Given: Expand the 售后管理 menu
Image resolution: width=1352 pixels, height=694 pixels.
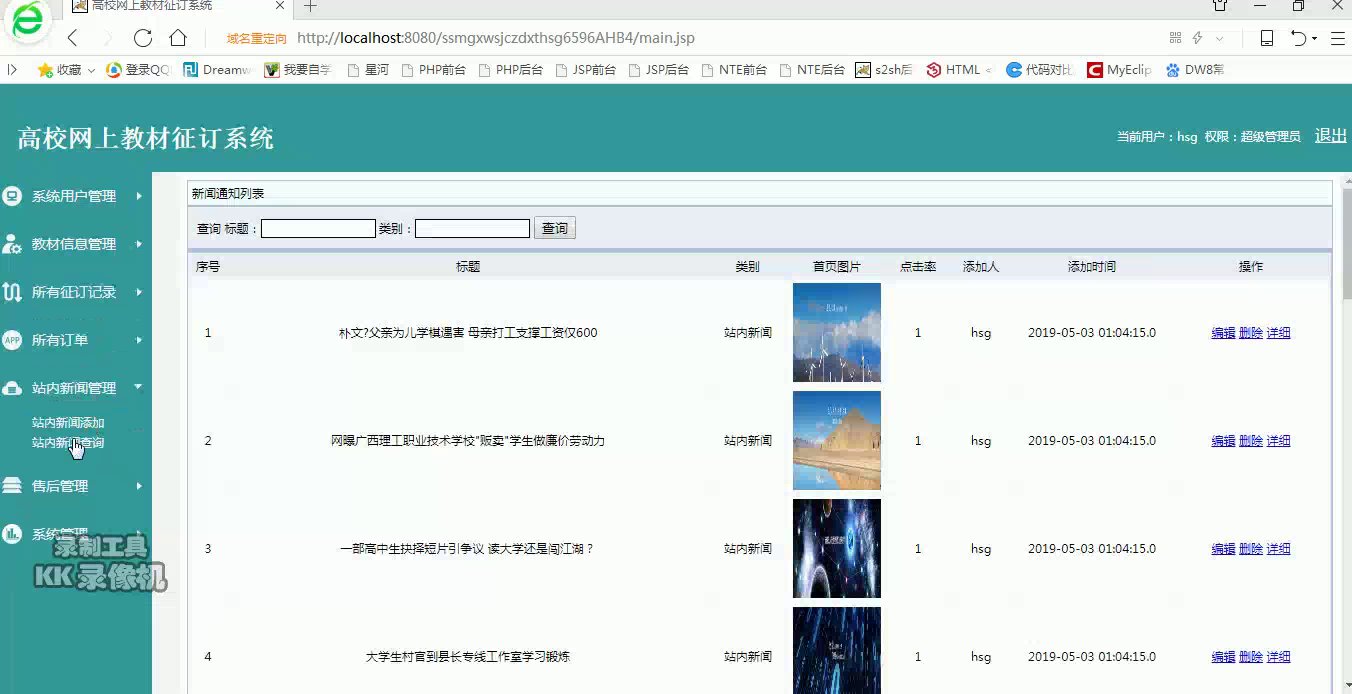Looking at the screenshot, I should pyautogui.click(x=76, y=486).
